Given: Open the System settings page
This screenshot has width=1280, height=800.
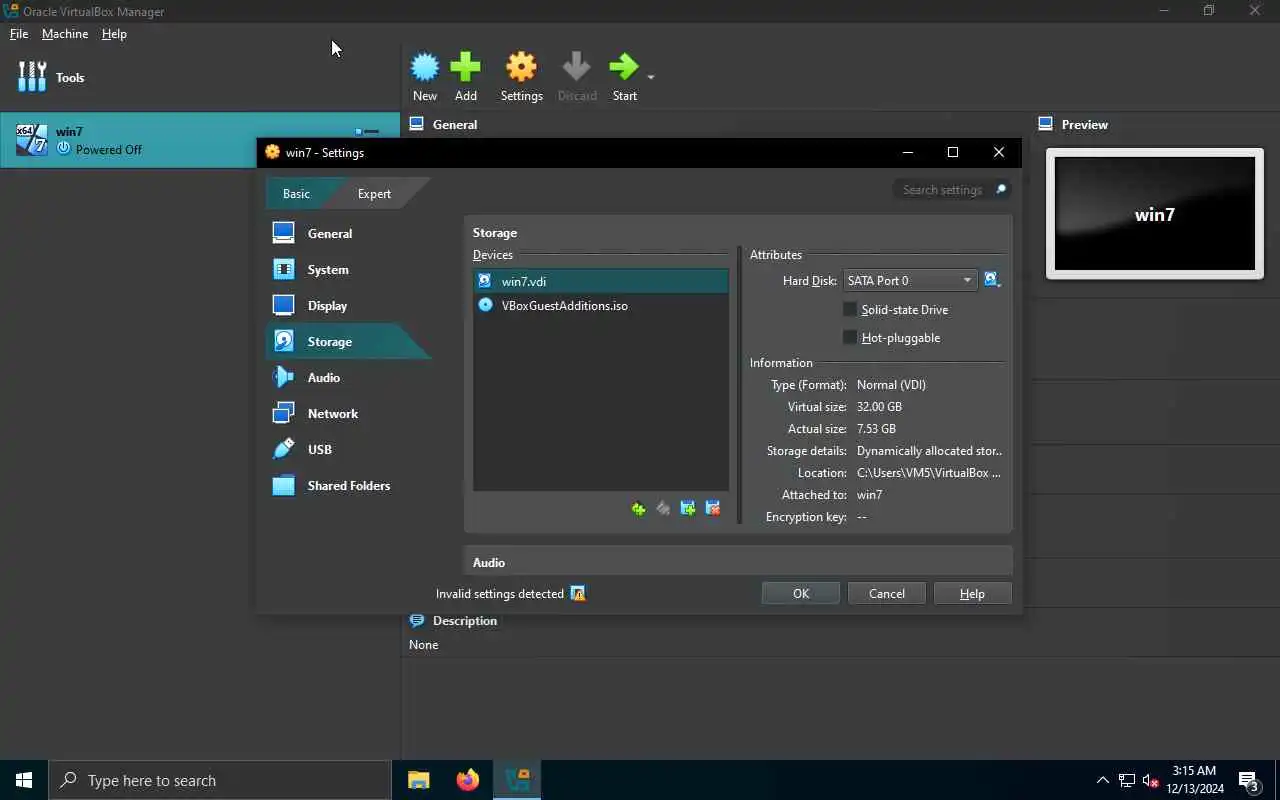Looking at the screenshot, I should point(328,269).
